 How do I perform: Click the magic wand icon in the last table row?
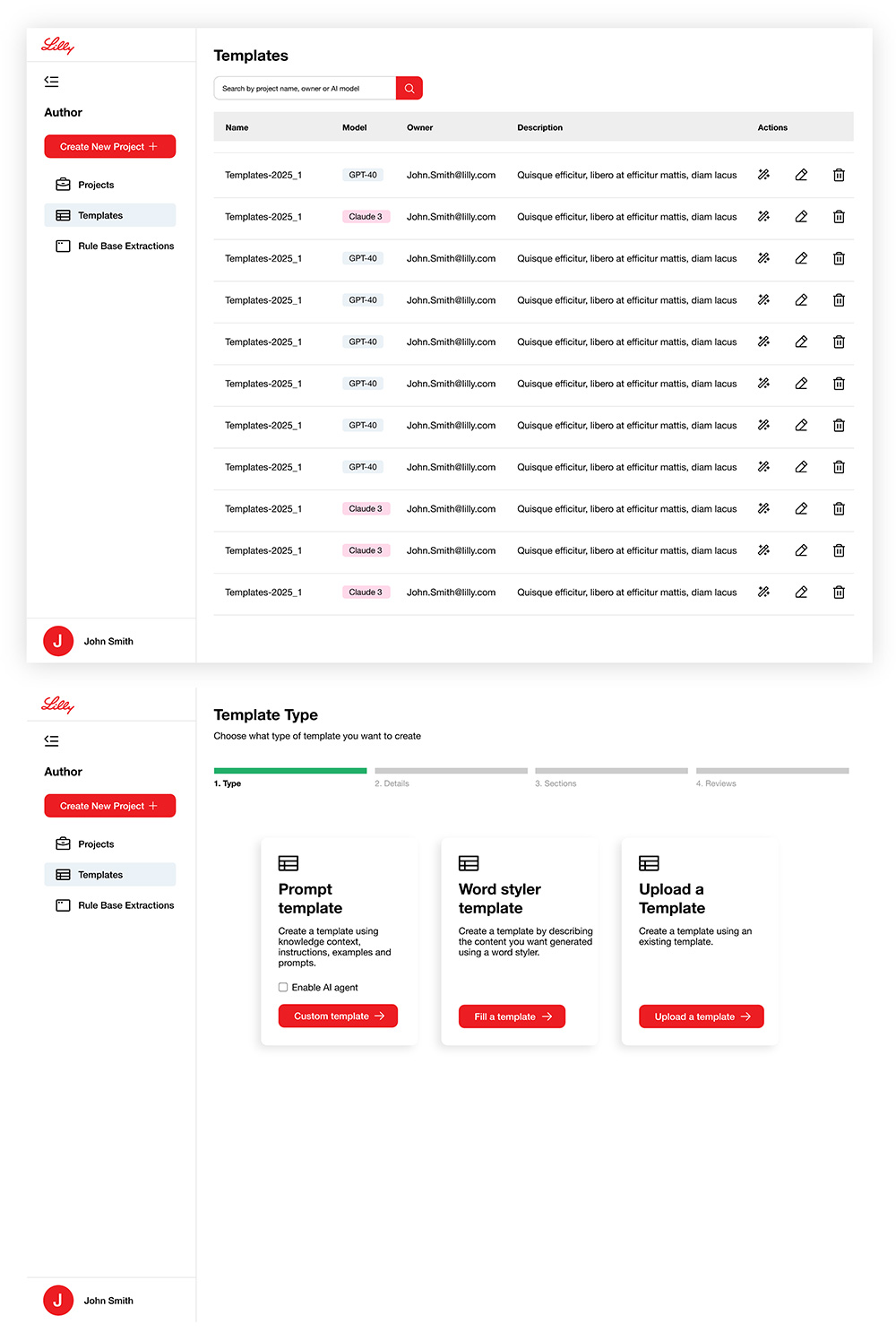coord(763,592)
